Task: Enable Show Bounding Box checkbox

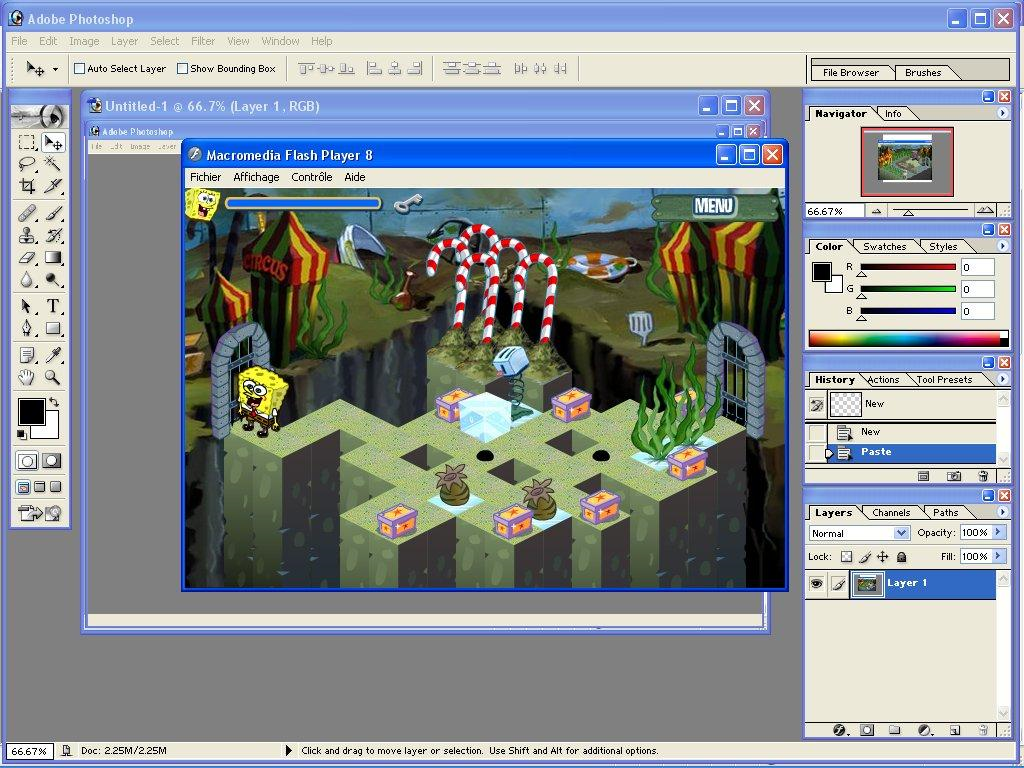Action: (x=183, y=69)
